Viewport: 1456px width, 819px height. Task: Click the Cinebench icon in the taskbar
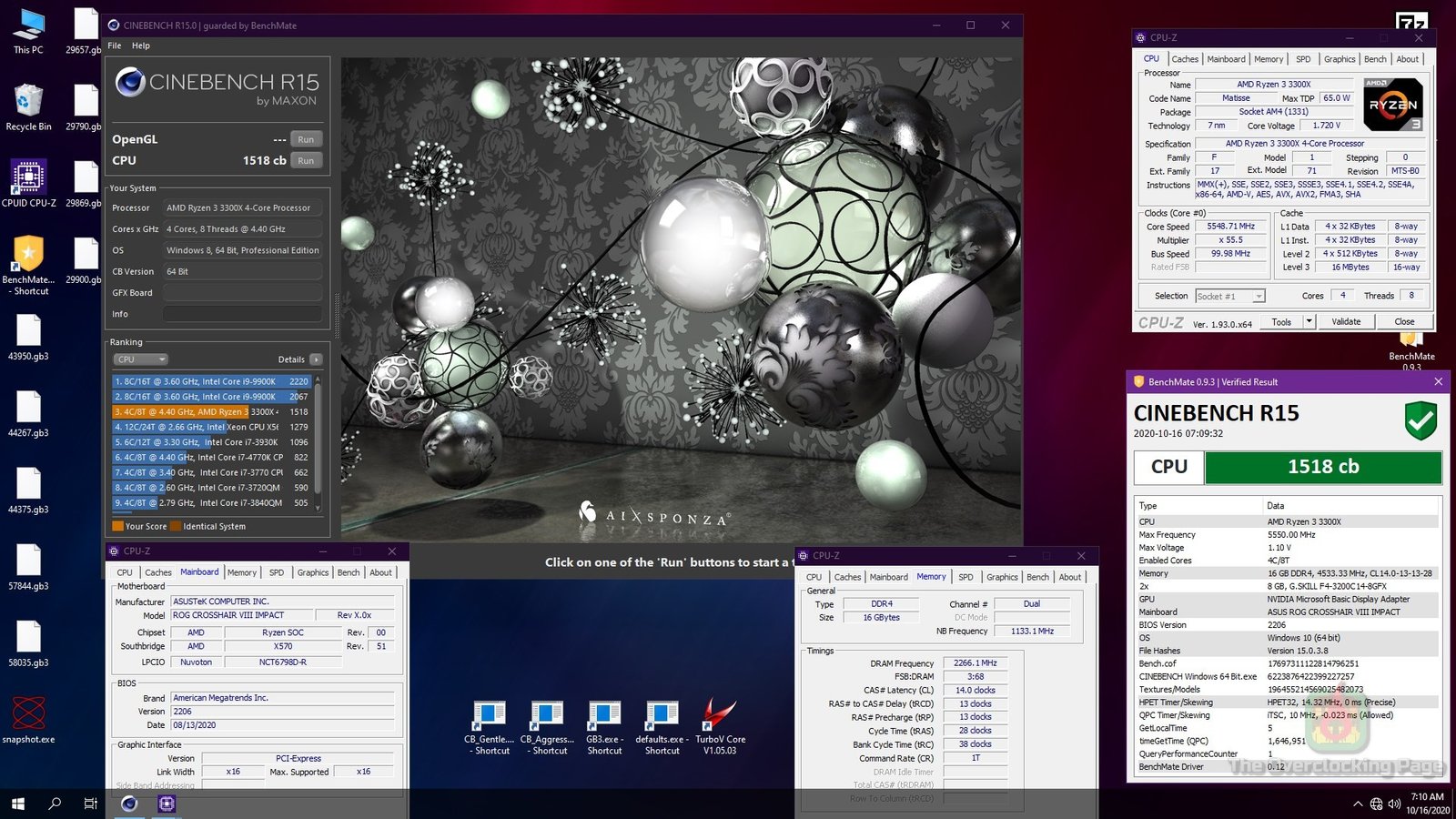tap(129, 804)
